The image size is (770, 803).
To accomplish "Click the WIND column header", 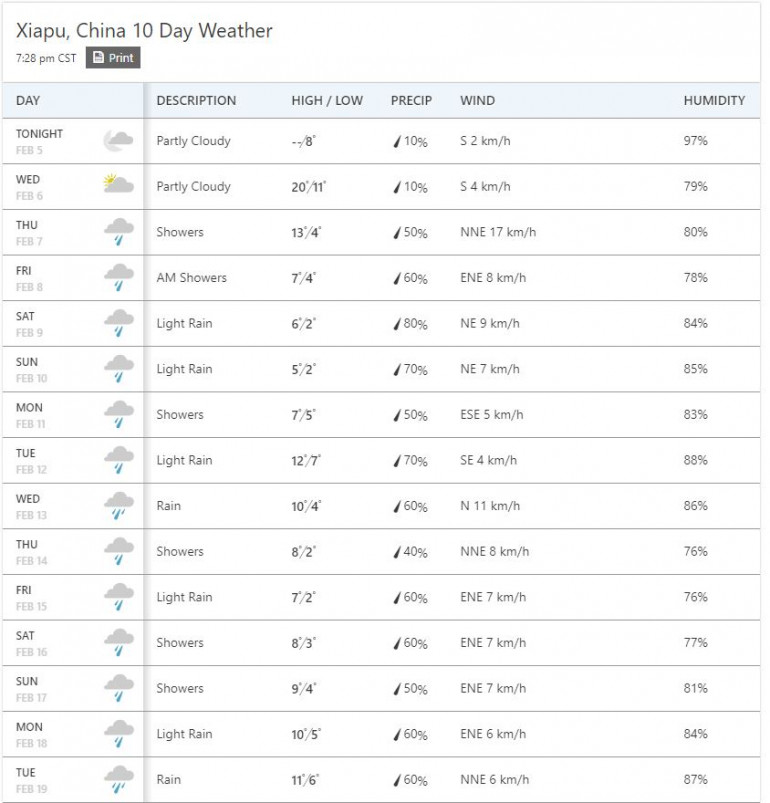I will point(477,100).
